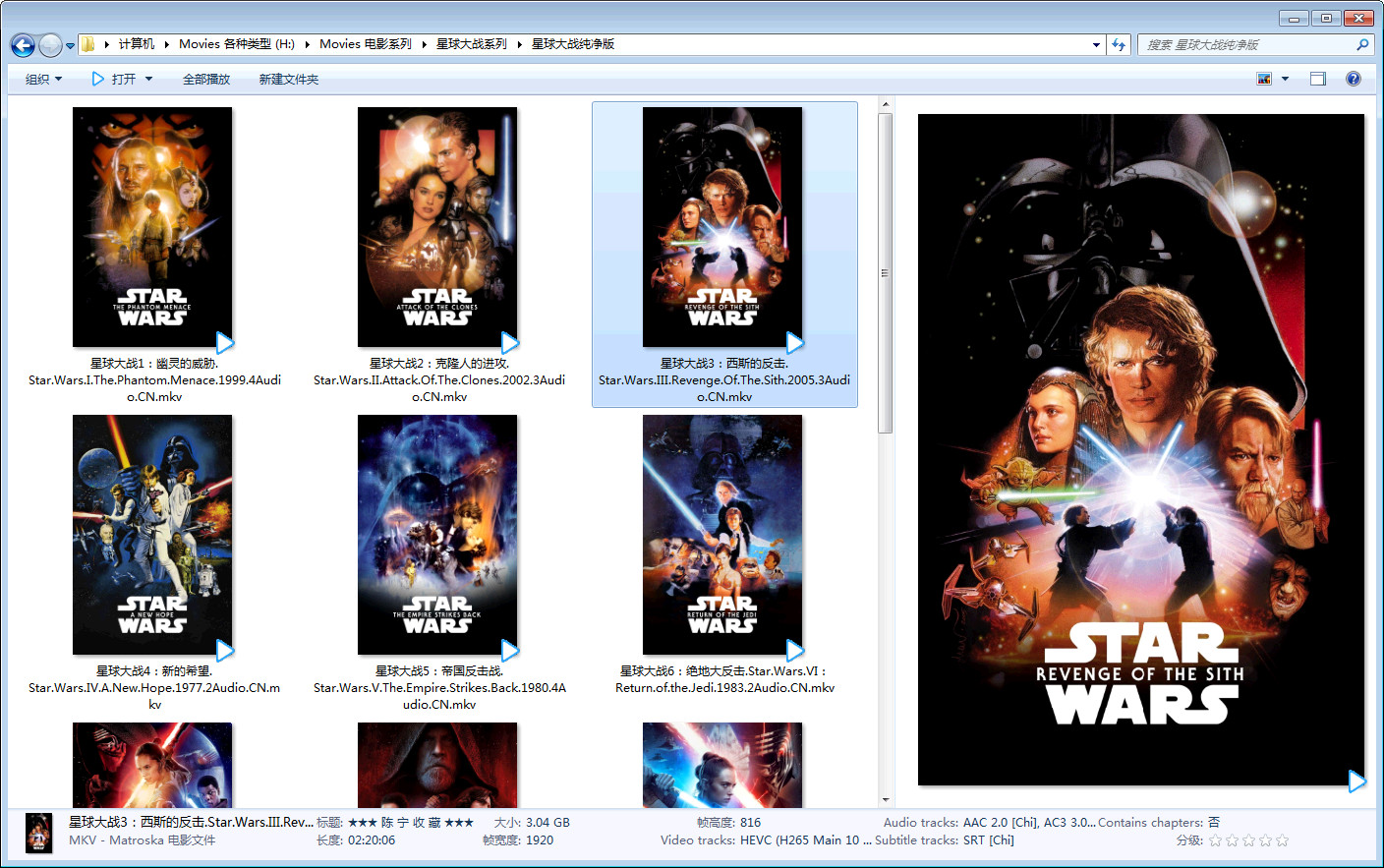Click the Forward navigation arrow button
Image resolution: width=1384 pixels, height=868 pixels.
[50, 45]
